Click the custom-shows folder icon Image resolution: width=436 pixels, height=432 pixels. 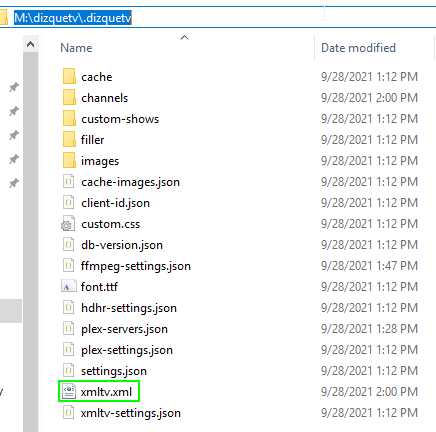coord(69,118)
